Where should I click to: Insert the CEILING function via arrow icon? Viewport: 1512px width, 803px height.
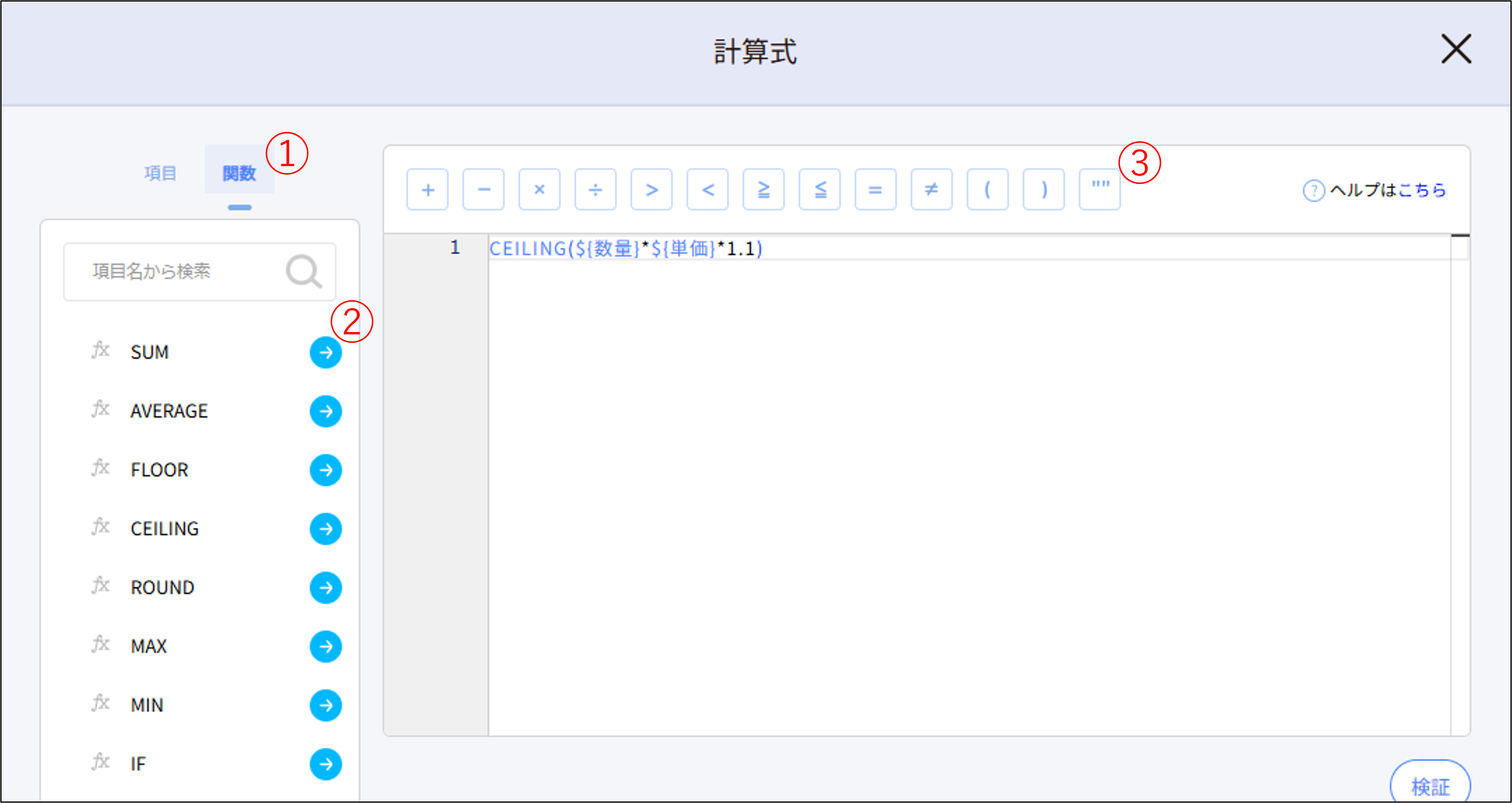[x=325, y=528]
